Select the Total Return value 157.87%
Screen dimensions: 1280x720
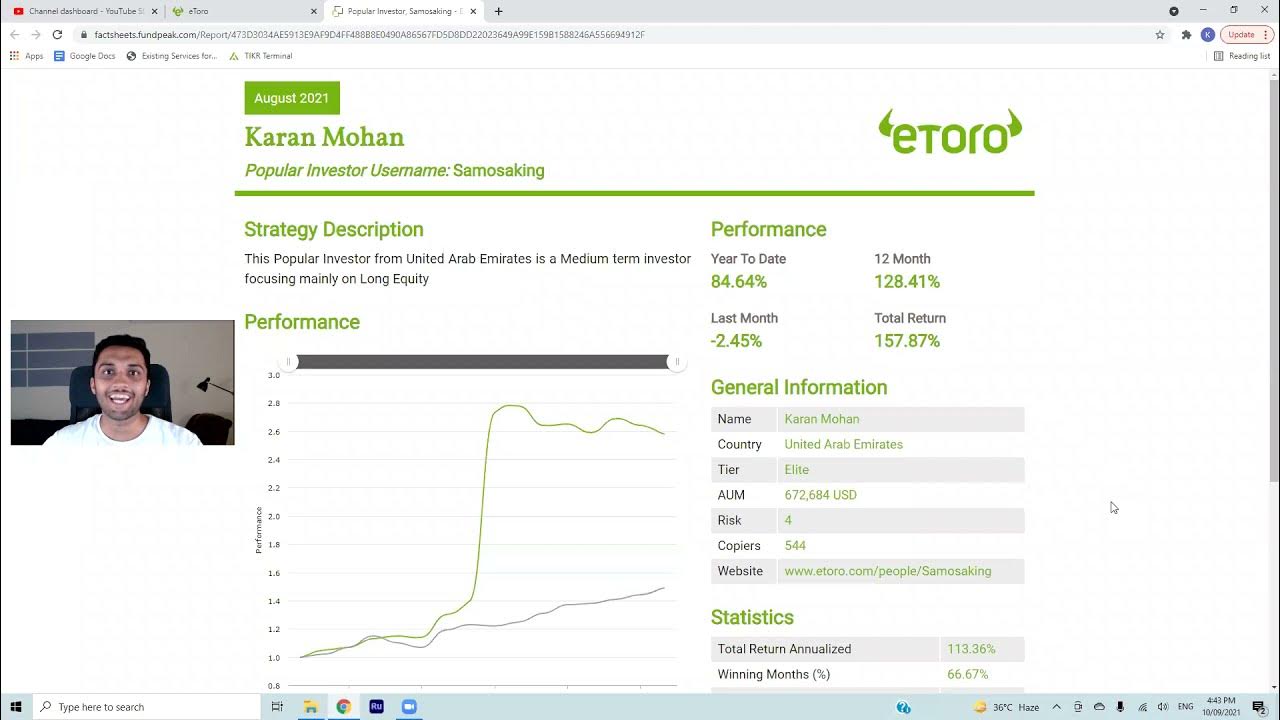tap(907, 341)
